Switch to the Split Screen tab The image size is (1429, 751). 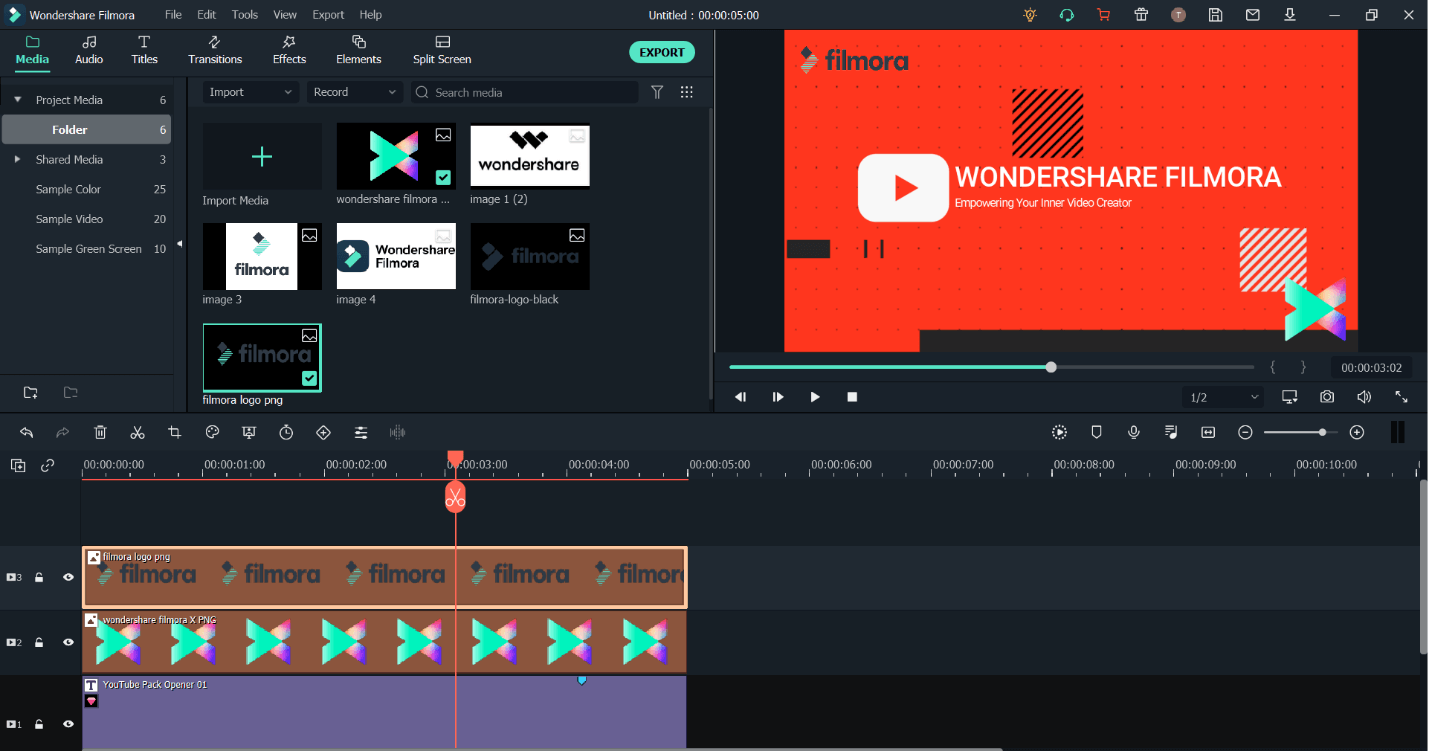click(x=442, y=50)
